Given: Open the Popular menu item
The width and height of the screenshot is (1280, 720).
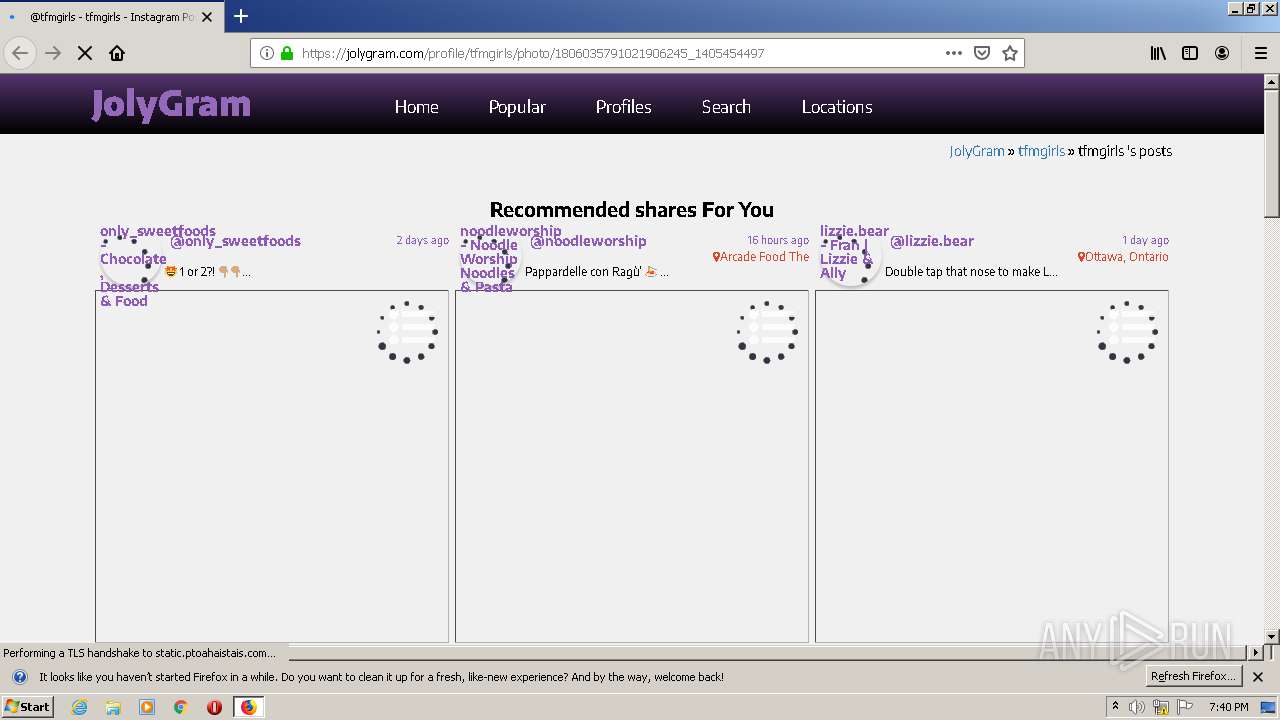Looking at the screenshot, I should [517, 107].
